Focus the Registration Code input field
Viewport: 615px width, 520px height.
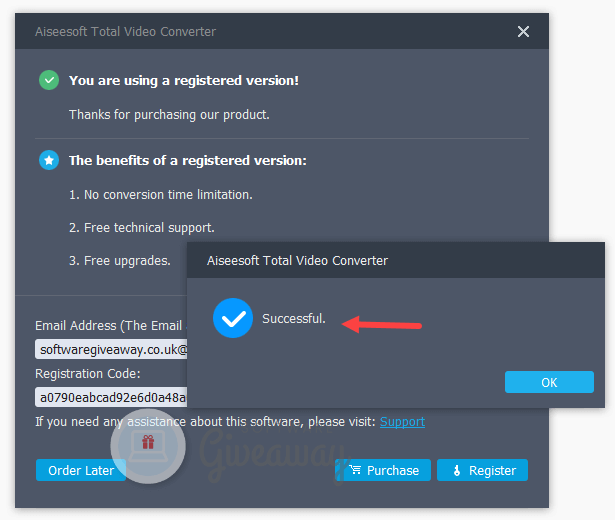111,397
